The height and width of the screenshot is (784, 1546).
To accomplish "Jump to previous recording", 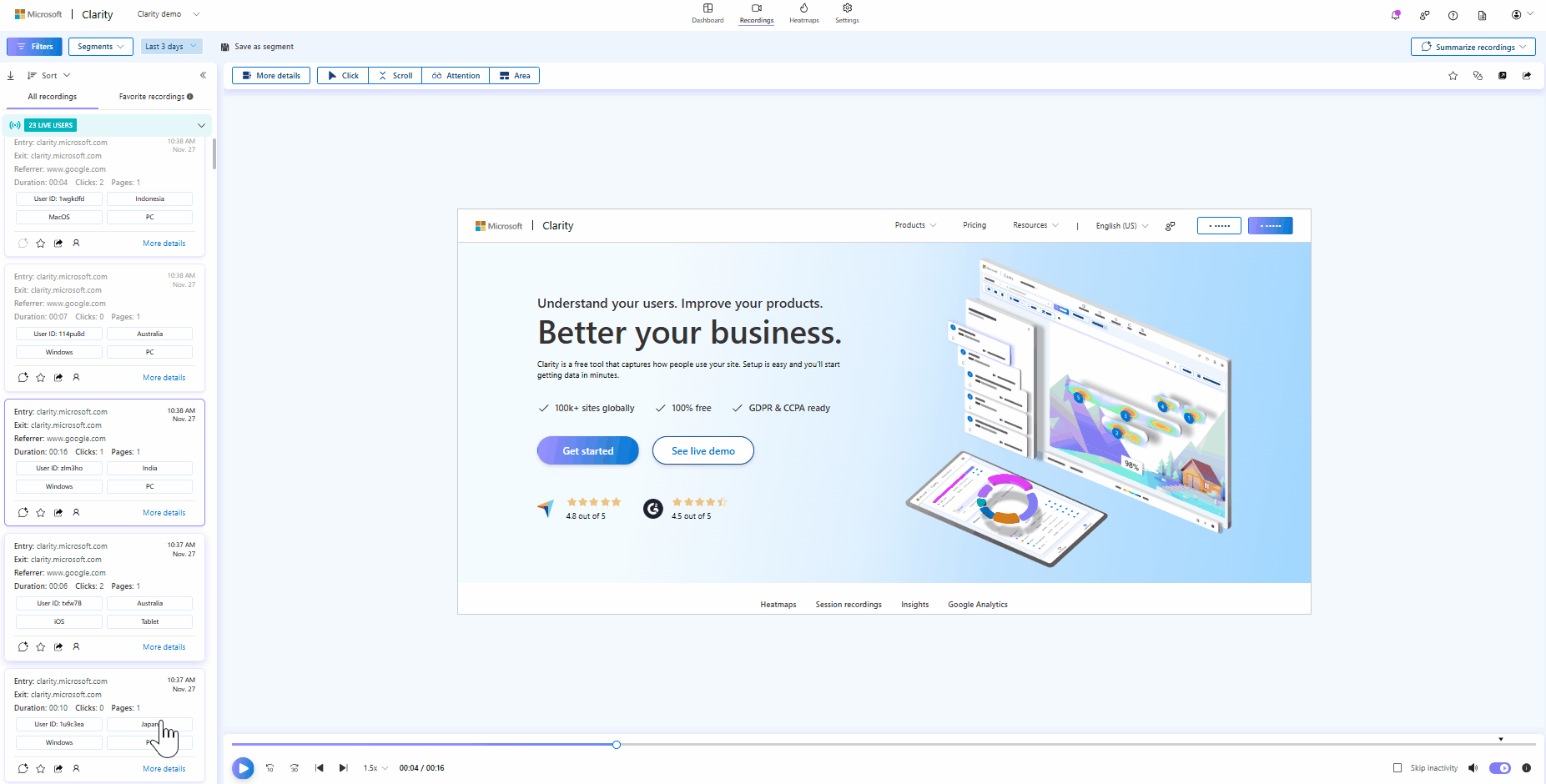I will pyautogui.click(x=319, y=768).
